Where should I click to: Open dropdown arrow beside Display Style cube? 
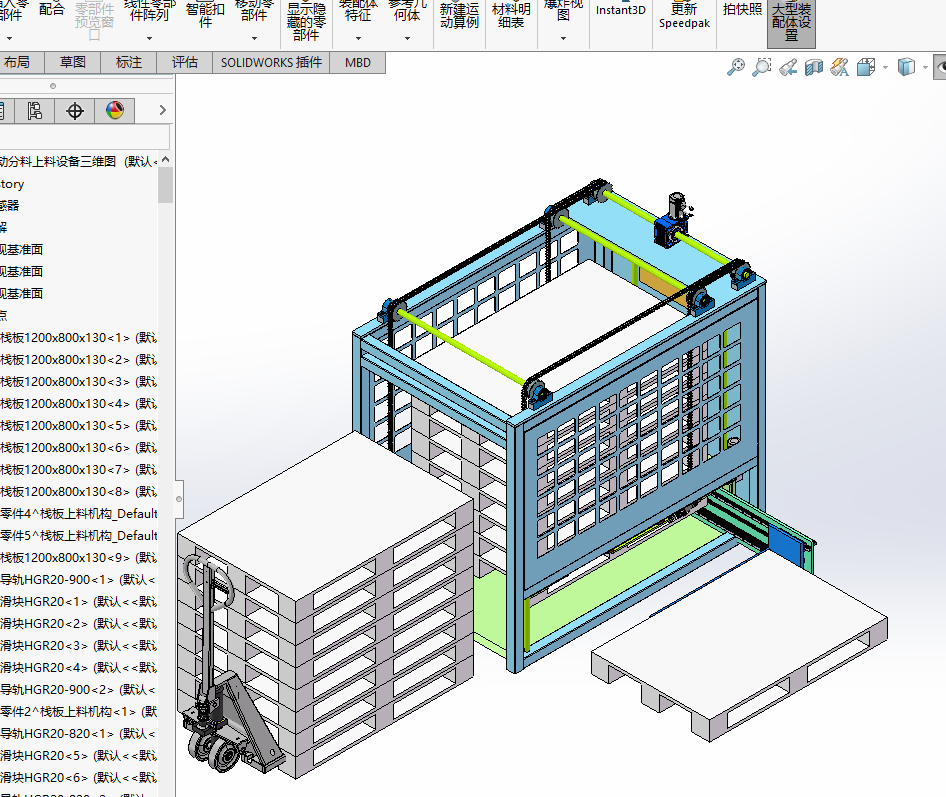coord(924,68)
